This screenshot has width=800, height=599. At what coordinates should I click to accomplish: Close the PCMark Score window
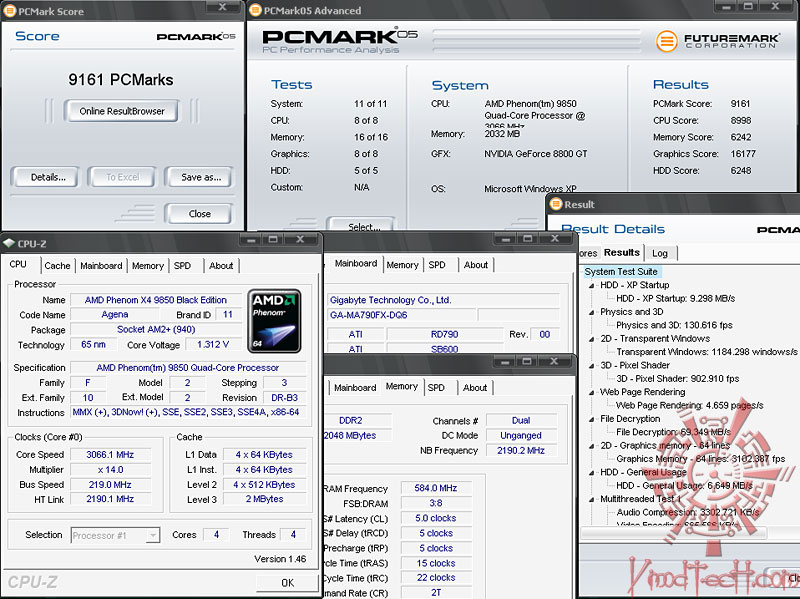click(x=222, y=7)
